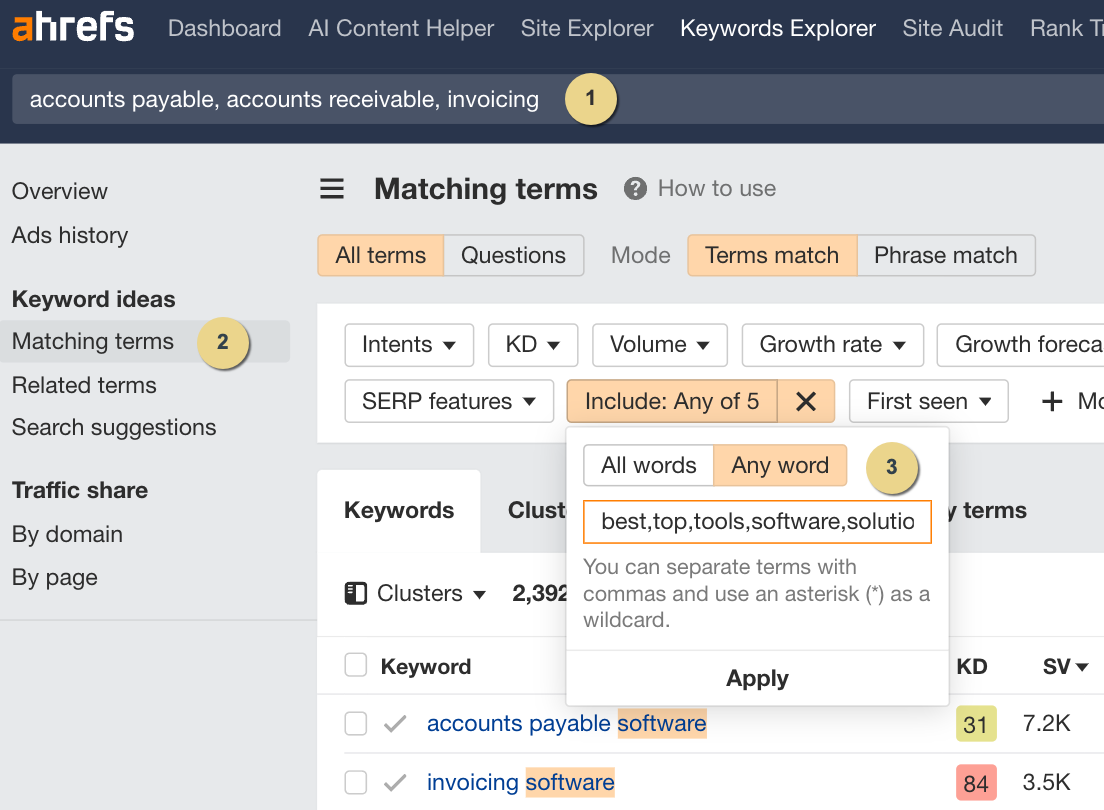Open the Volume filter dropdown
The width and height of the screenshot is (1104, 810).
click(x=659, y=344)
